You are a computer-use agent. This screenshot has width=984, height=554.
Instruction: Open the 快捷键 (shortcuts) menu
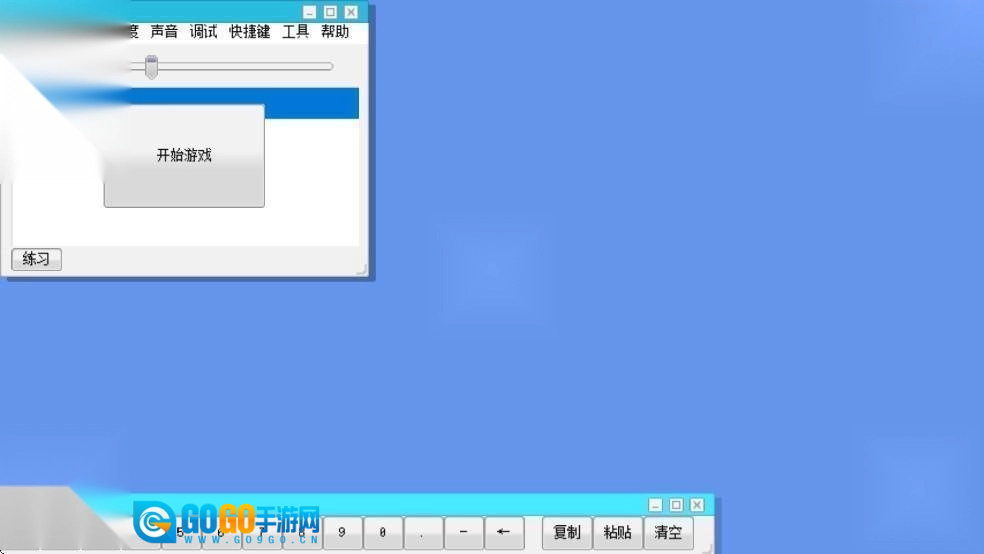click(249, 32)
